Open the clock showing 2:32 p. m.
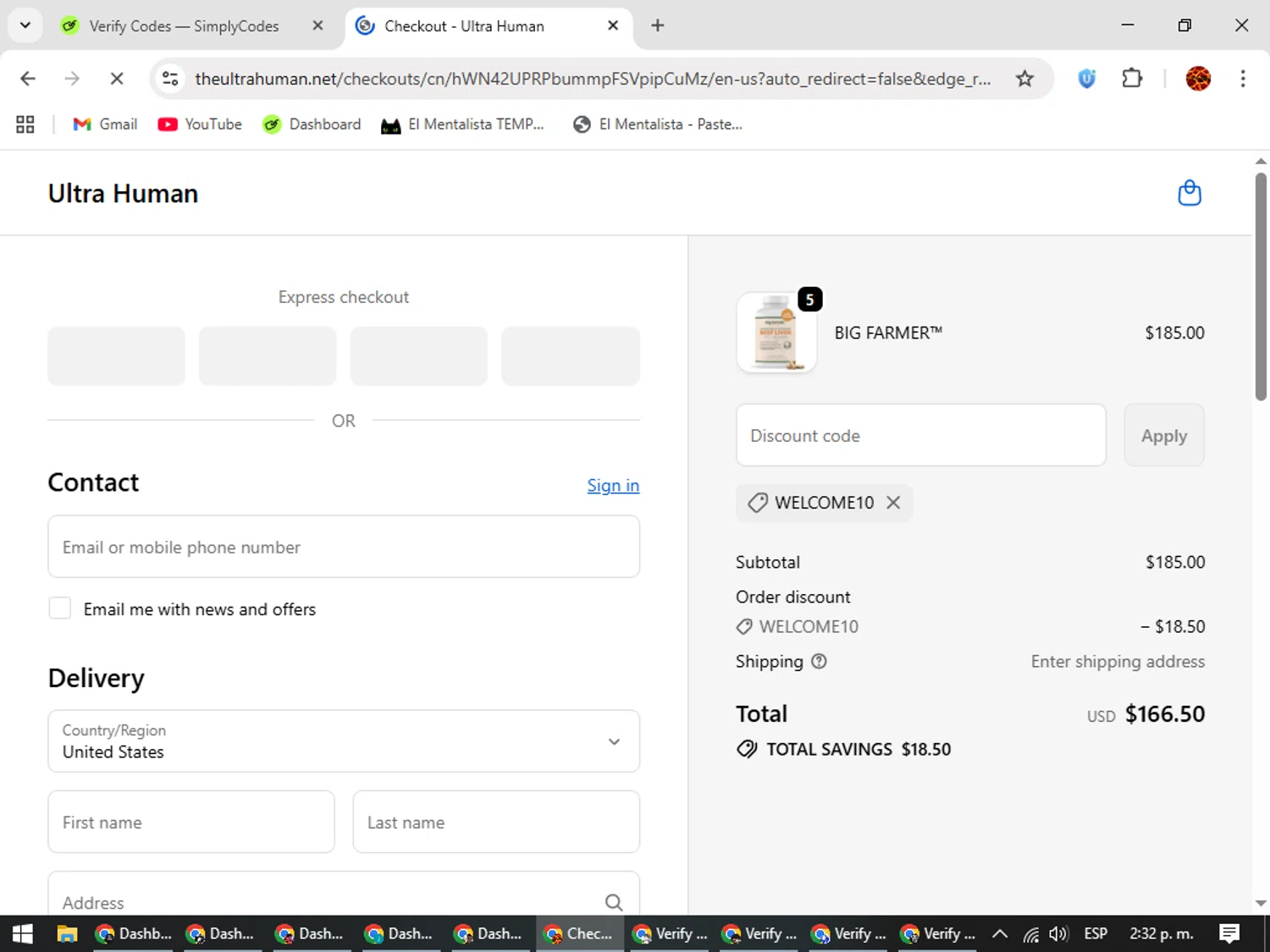The height and width of the screenshot is (952, 1270). tap(1162, 933)
